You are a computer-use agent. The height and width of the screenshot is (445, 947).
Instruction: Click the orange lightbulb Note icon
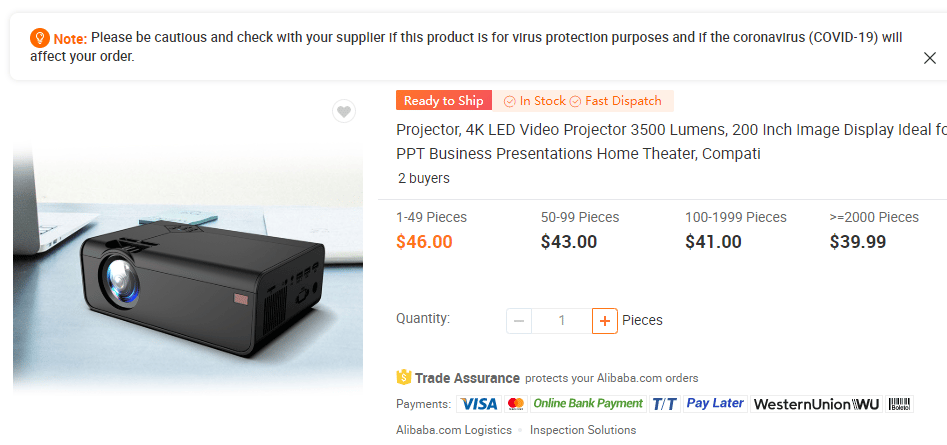(39, 38)
